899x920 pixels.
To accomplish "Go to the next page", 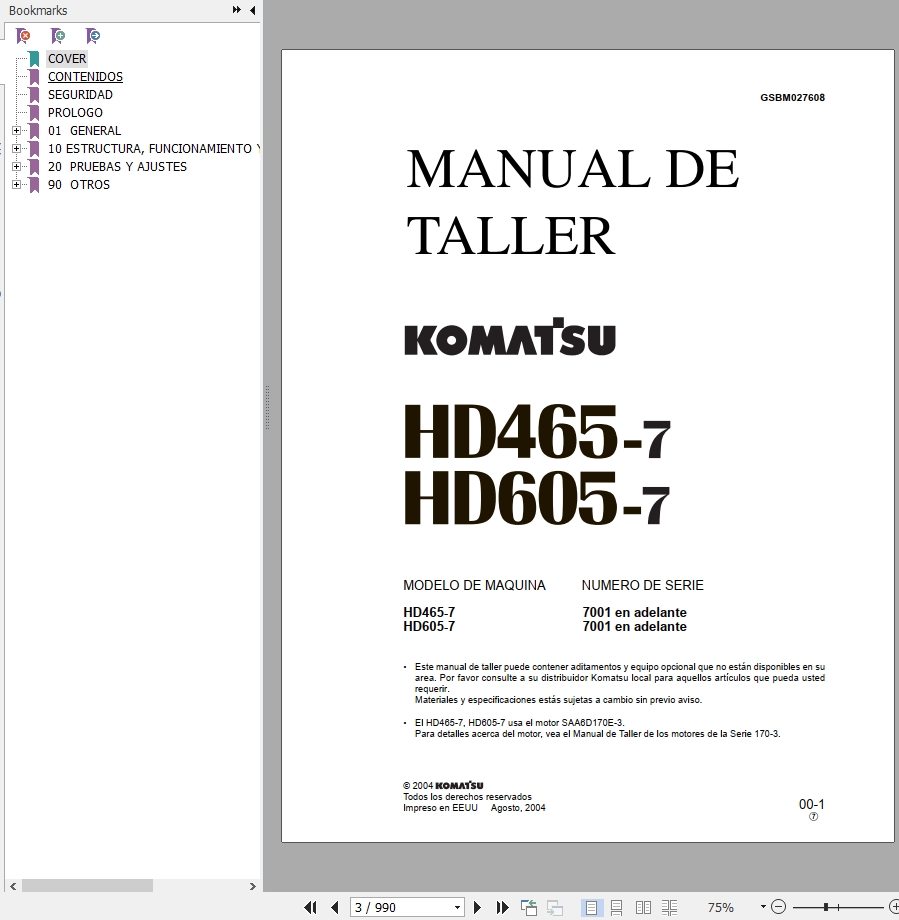I will 477,908.
